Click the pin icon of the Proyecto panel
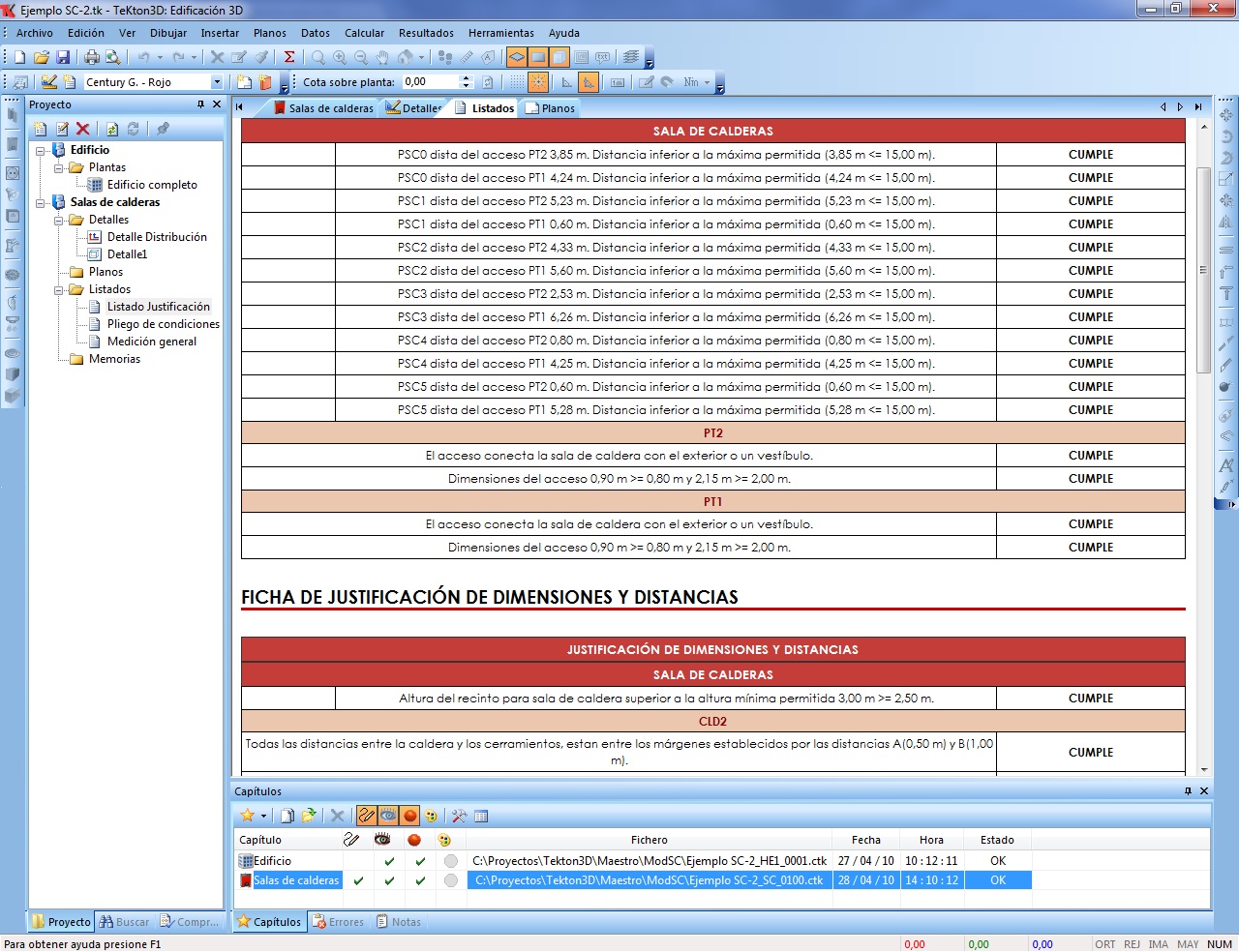Image resolution: width=1239 pixels, height=952 pixels. coord(201,104)
